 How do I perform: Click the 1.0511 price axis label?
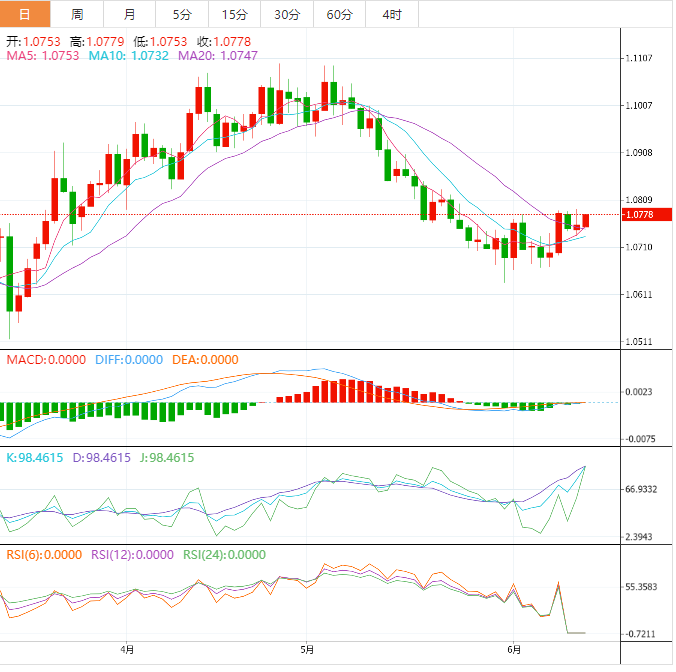pos(639,342)
